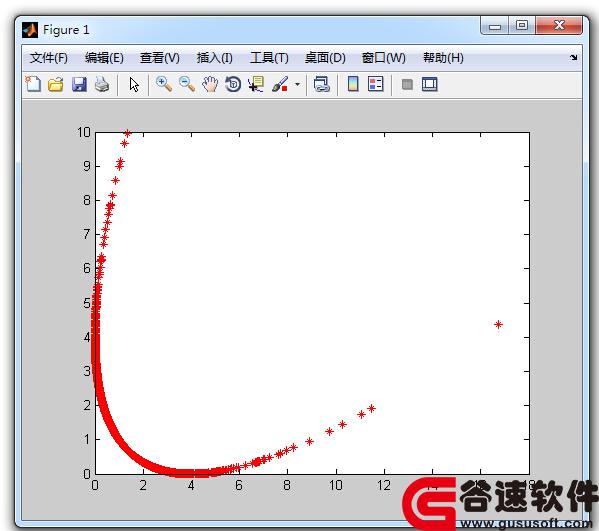Screen dimensions: 599x531
Task: Open the 帮助(H) menu
Action: (444, 58)
